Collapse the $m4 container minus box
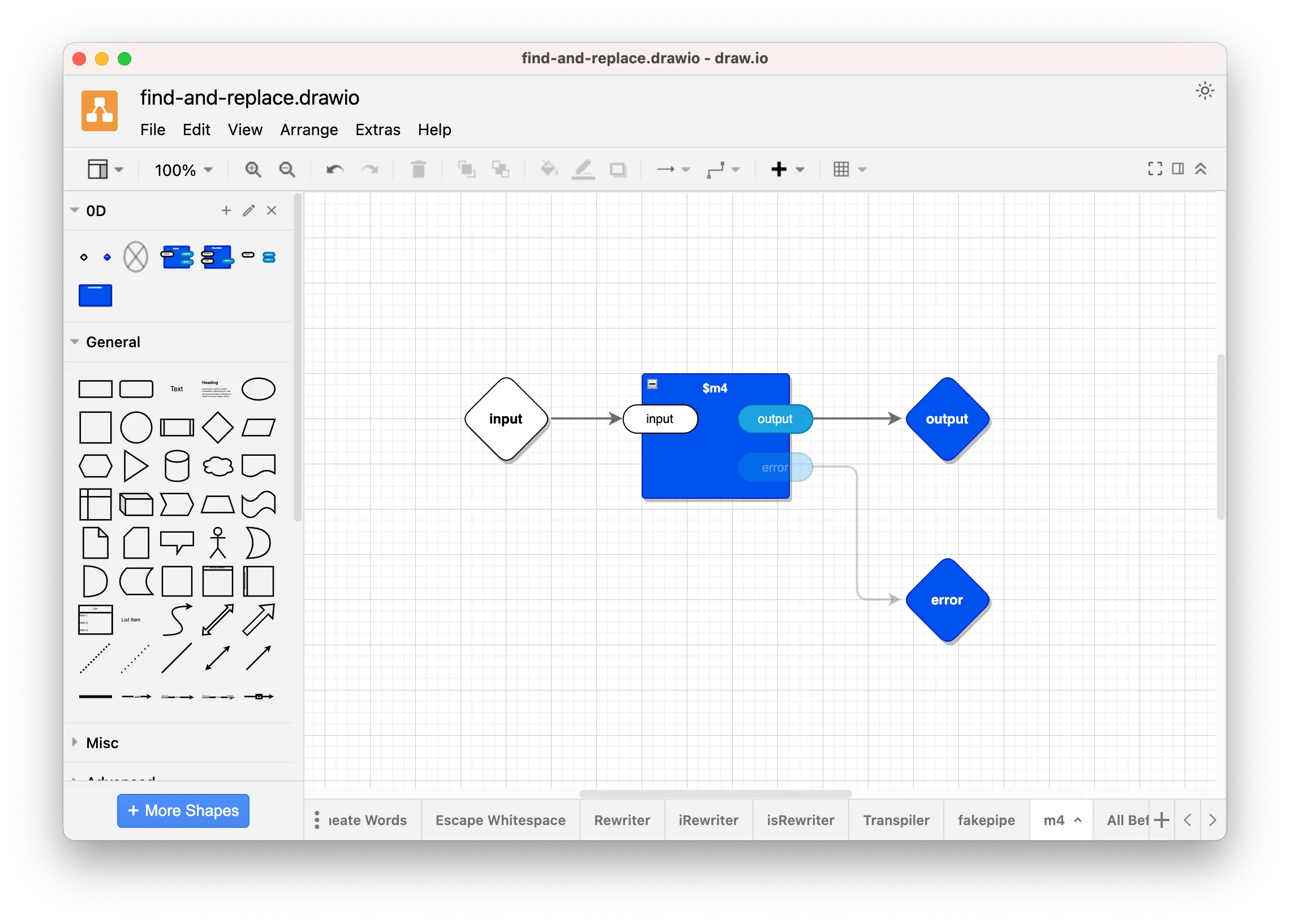Viewport: 1290px width, 924px height. pos(652,385)
